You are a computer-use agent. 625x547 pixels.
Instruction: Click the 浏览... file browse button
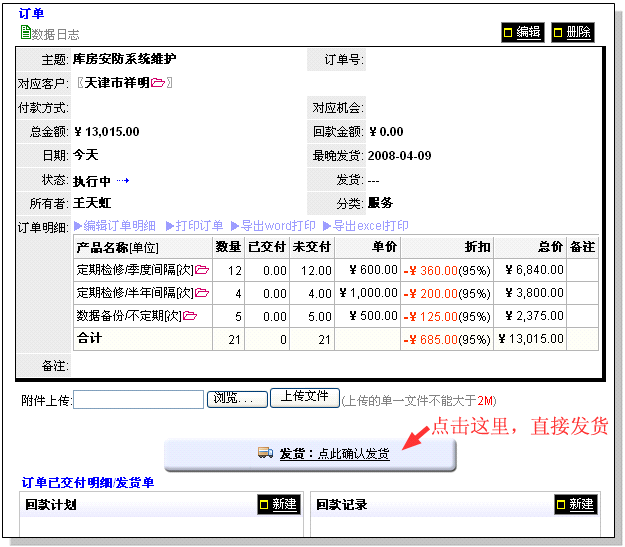[237, 399]
